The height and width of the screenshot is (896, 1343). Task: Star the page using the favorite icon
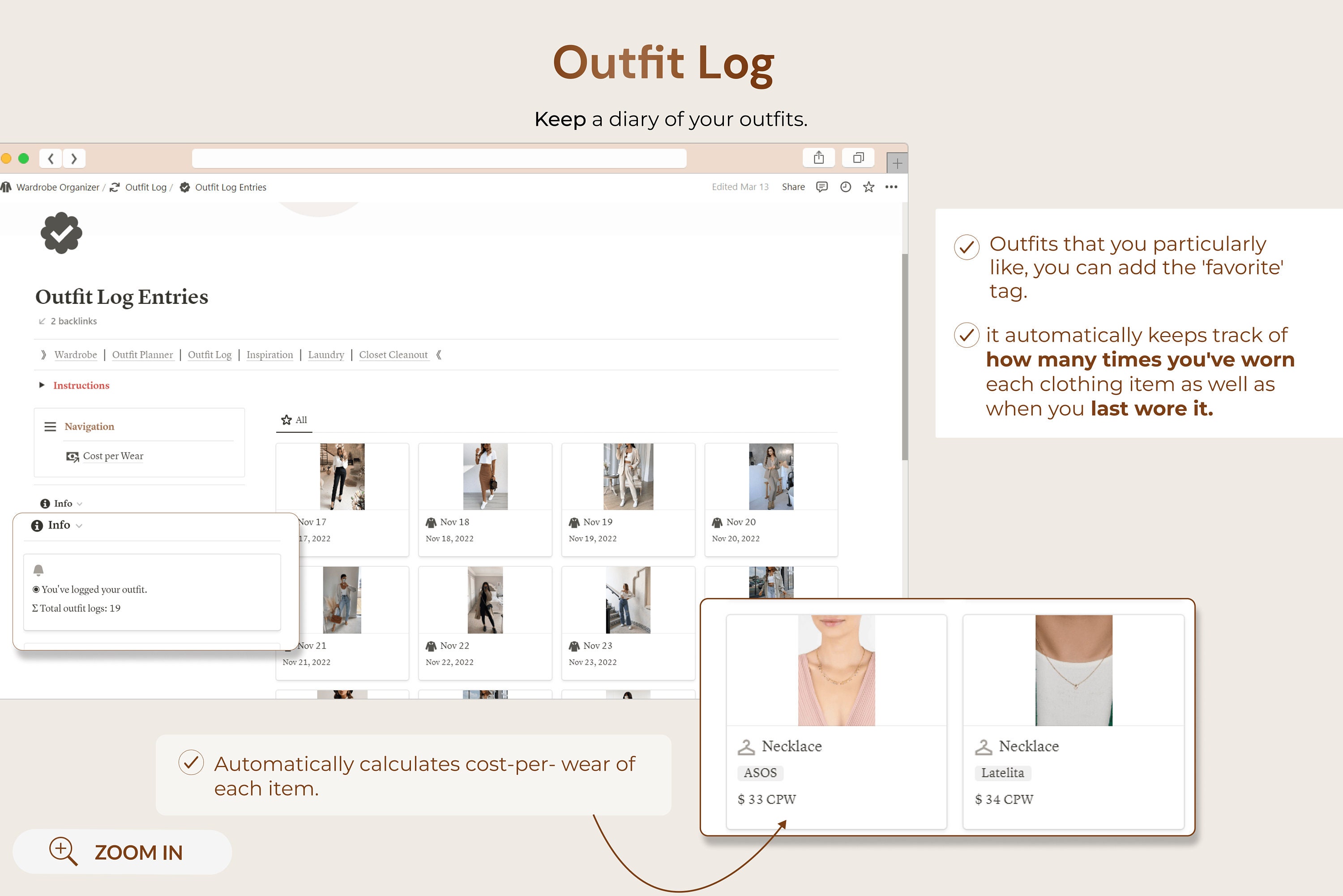coord(868,187)
